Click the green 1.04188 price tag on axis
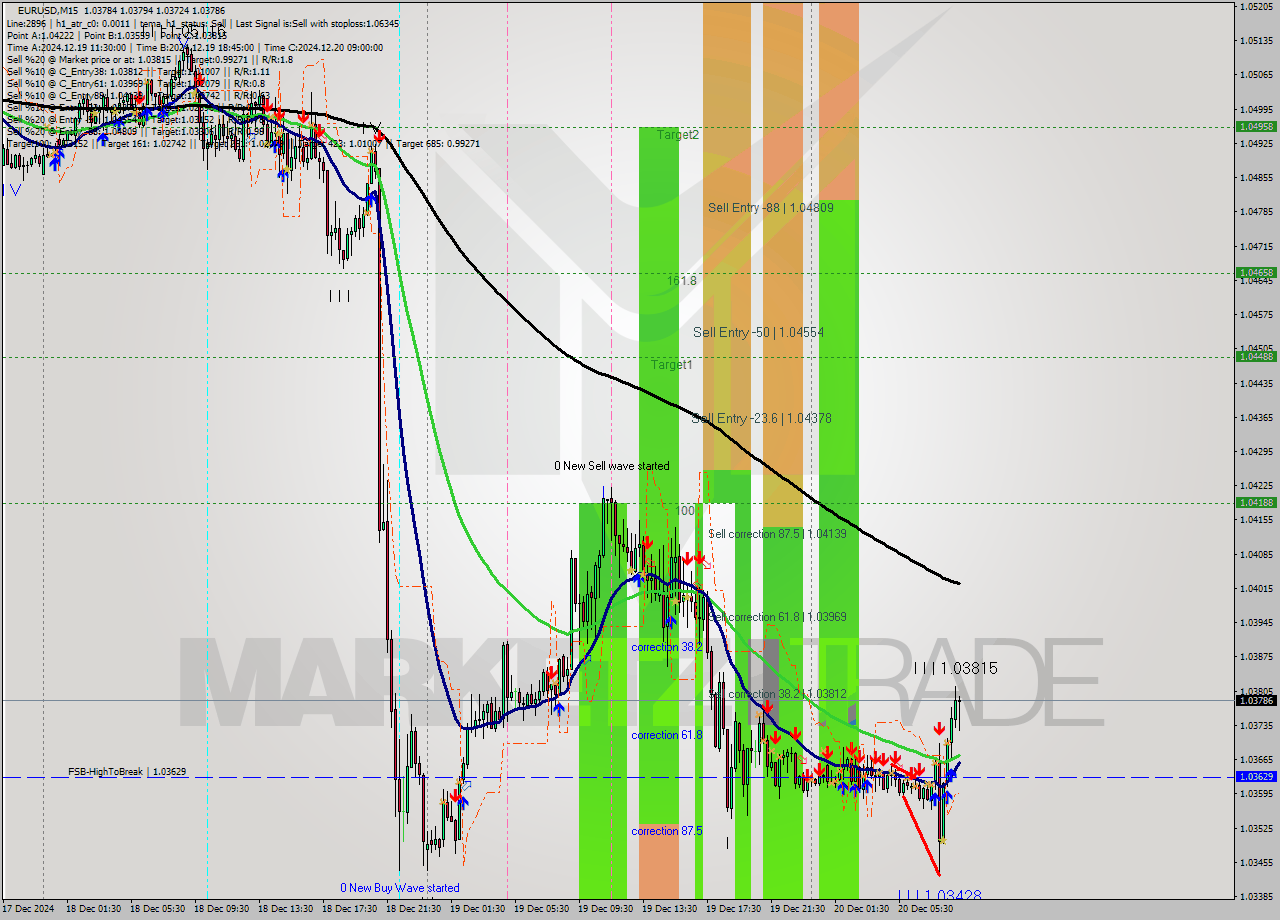1280x920 pixels. [x=1256, y=502]
